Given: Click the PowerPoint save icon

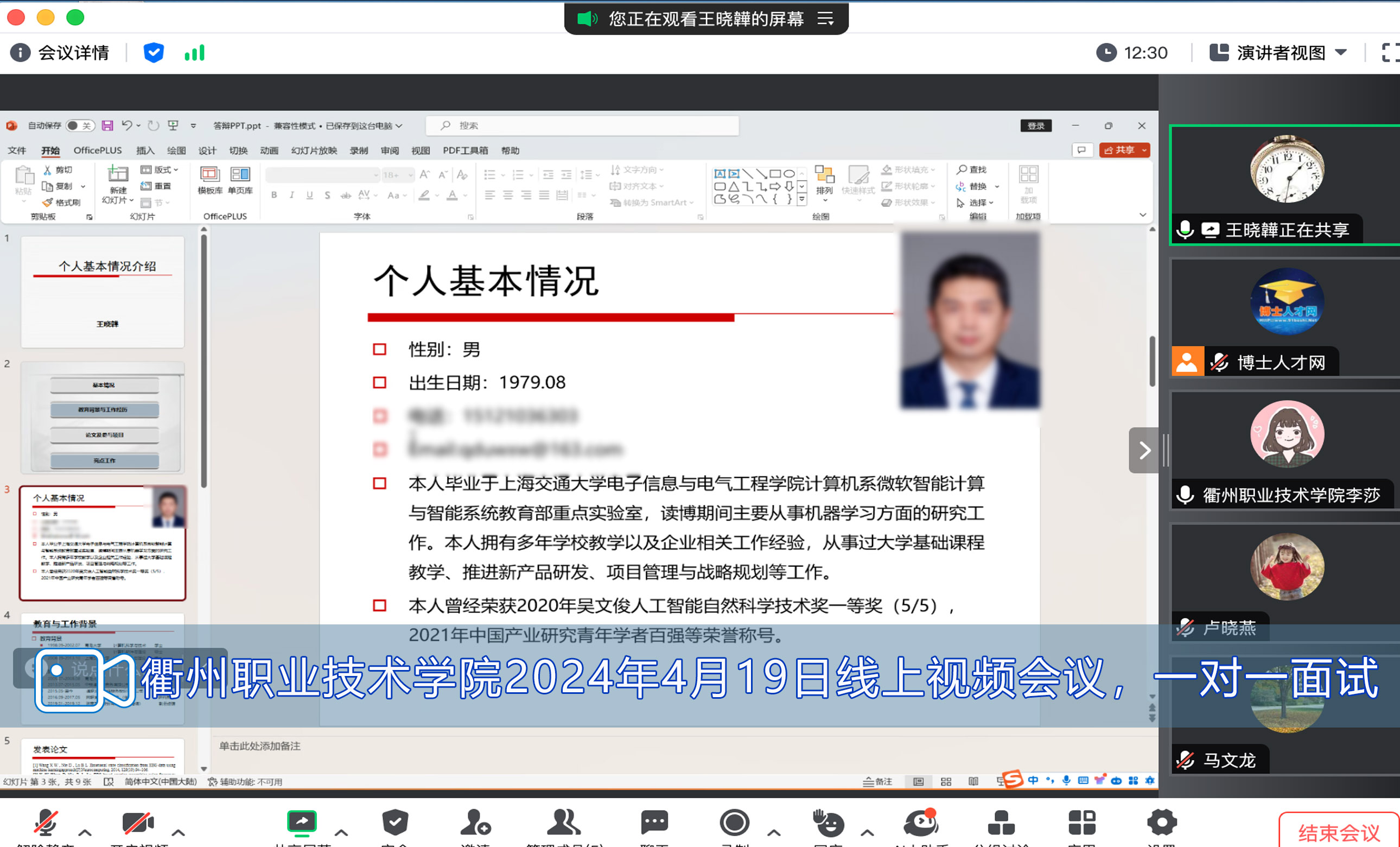Looking at the screenshot, I should tap(107, 125).
